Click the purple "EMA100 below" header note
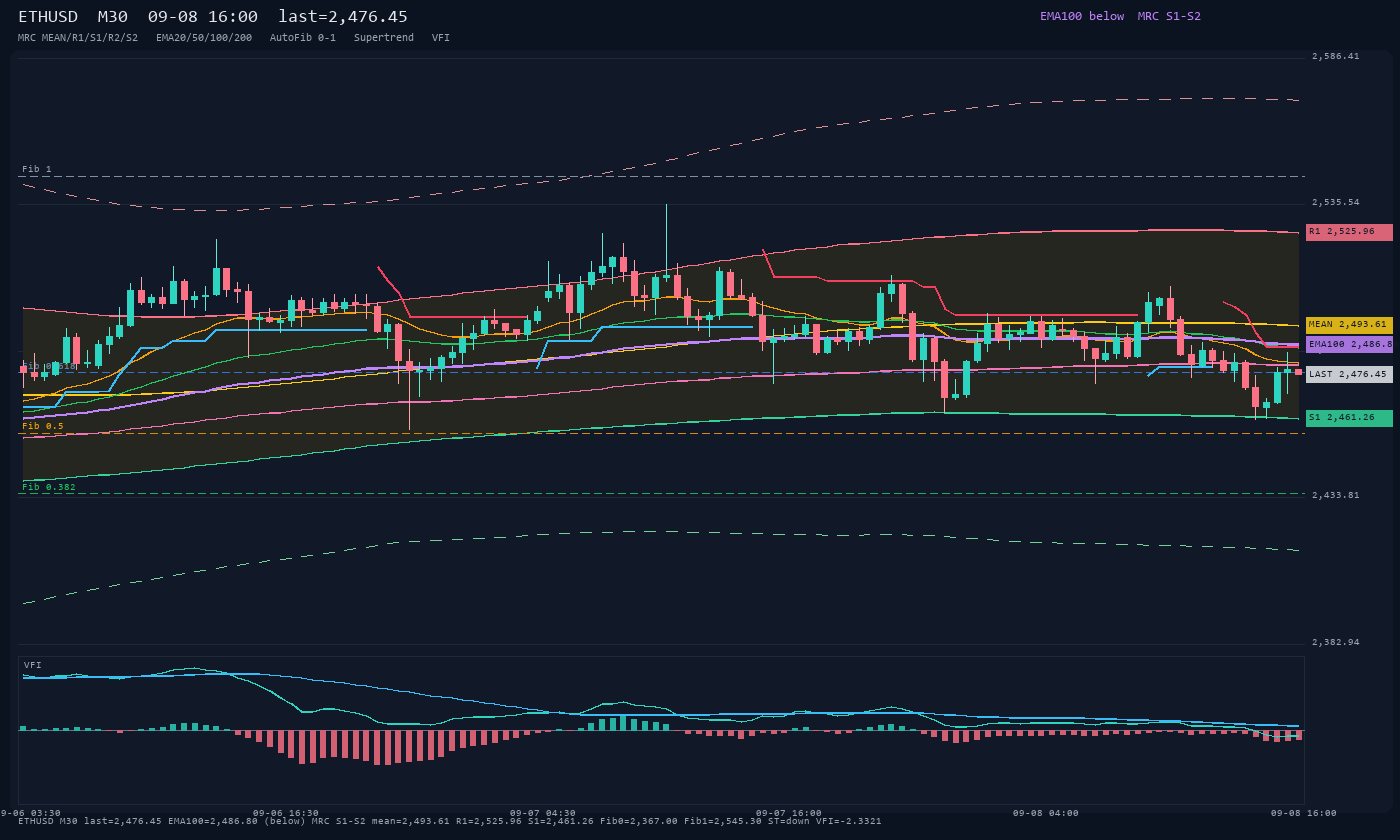The image size is (1400, 840). (1082, 16)
